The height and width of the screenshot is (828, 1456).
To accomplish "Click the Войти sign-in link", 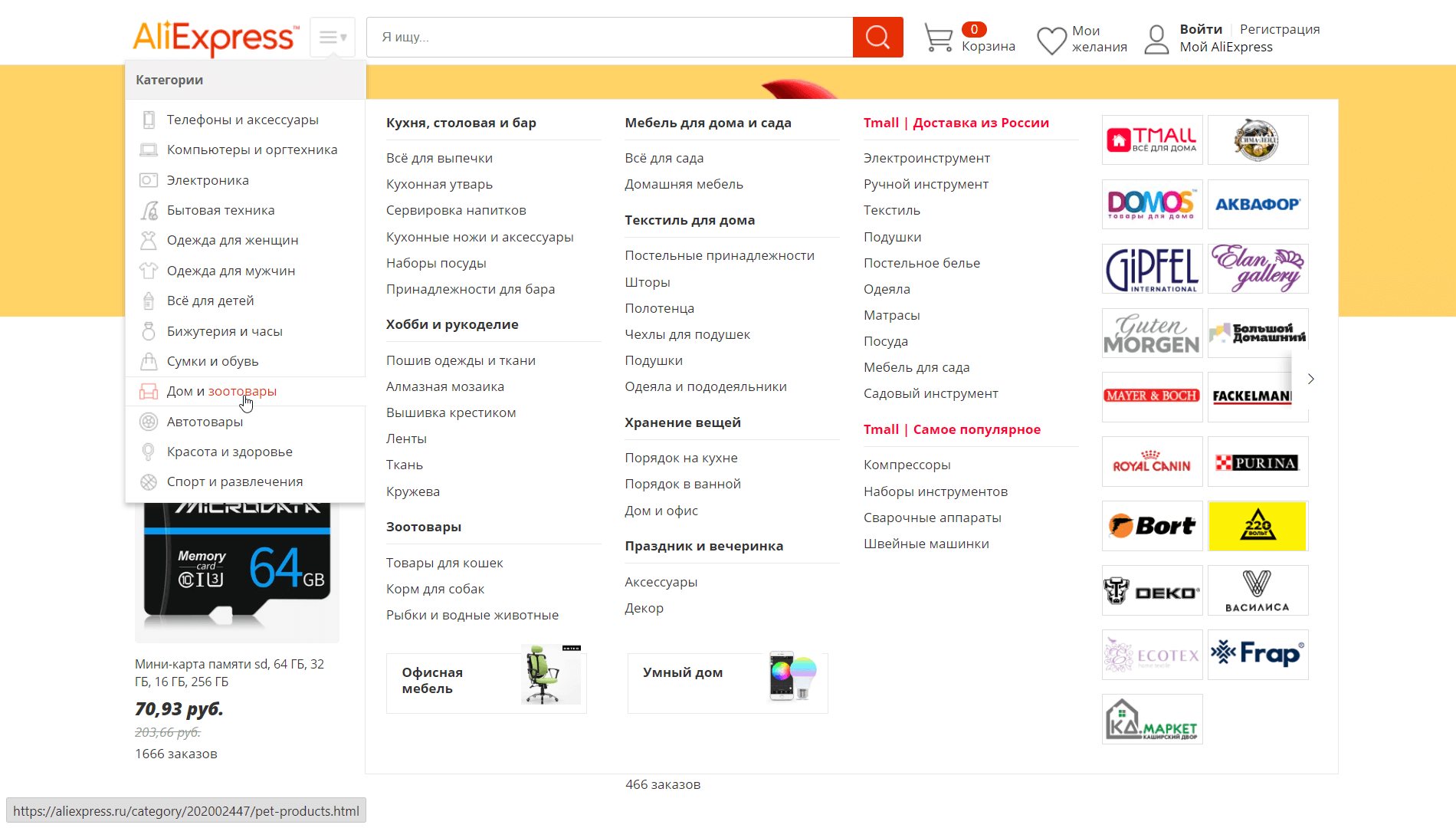I will [x=1201, y=29].
